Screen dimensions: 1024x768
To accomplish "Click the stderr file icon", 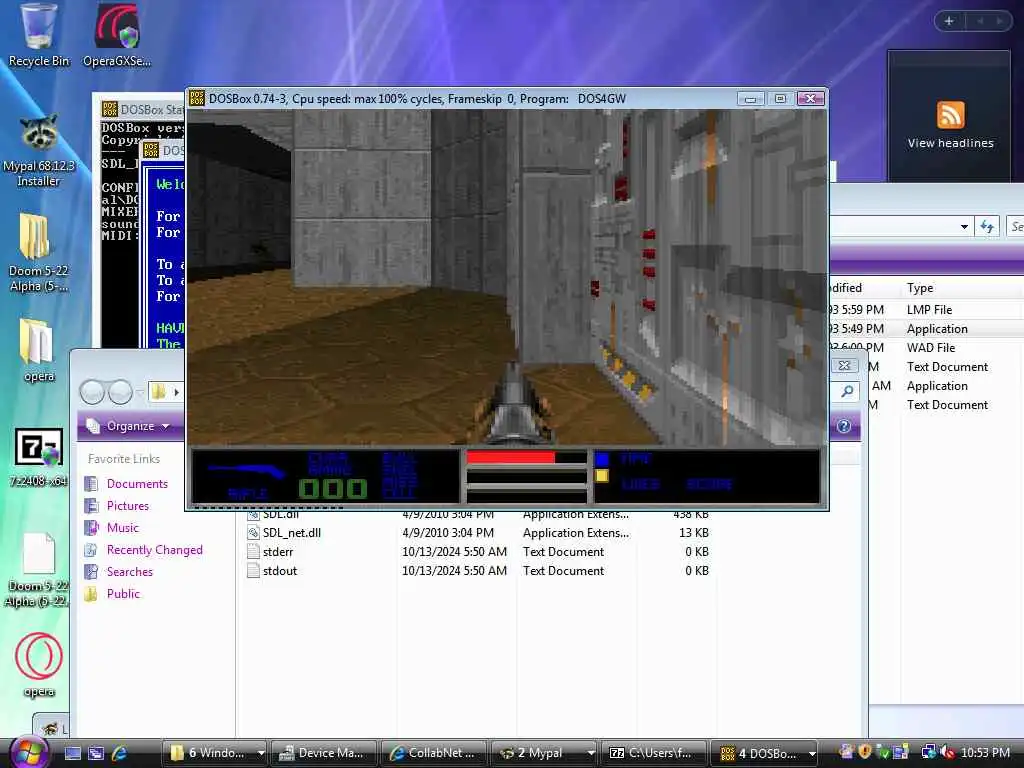I will (x=253, y=552).
